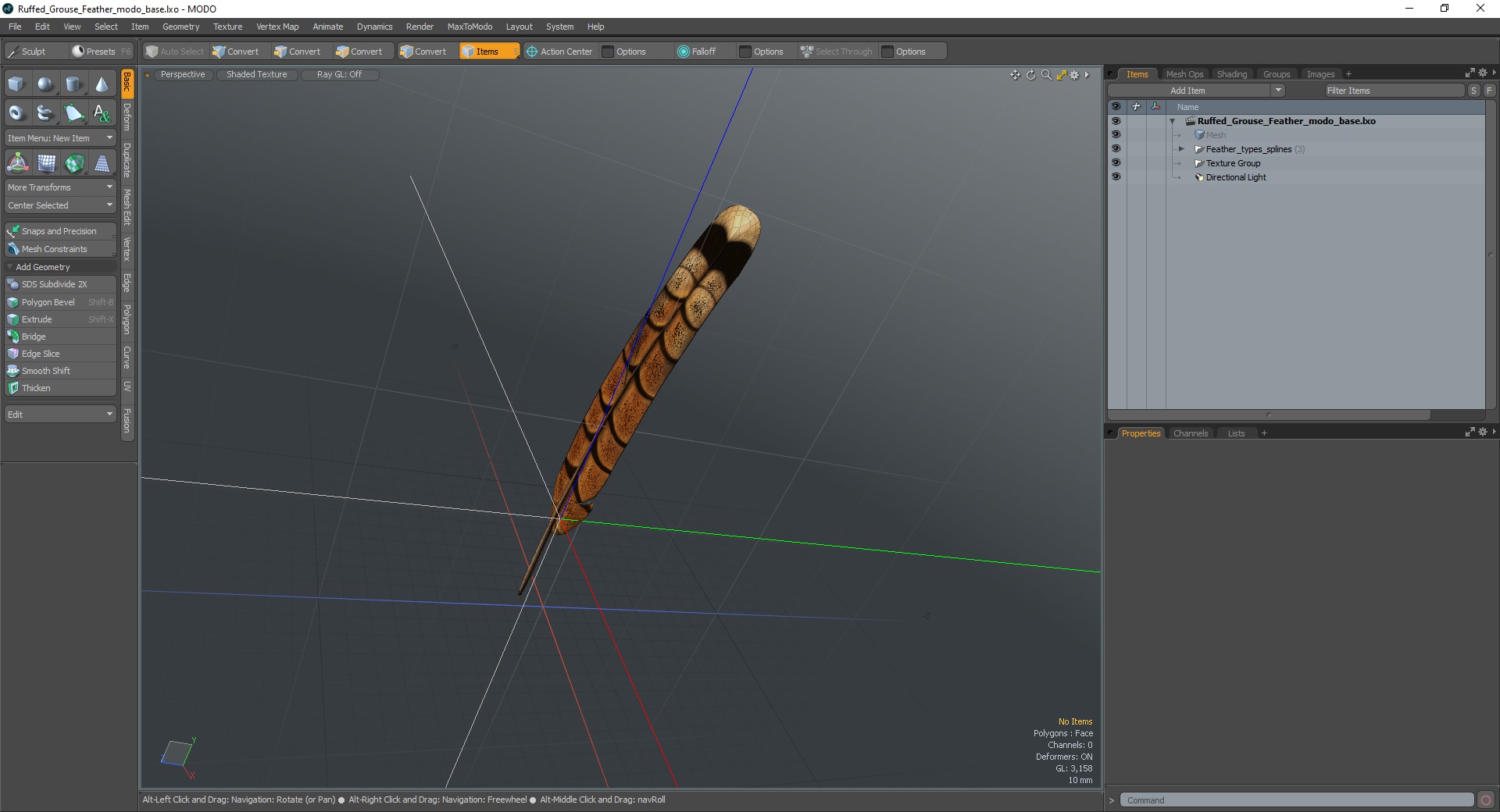Click the viewport zoom magnifier icon
This screenshot has height=812, width=1500.
click(x=1046, y=75)
